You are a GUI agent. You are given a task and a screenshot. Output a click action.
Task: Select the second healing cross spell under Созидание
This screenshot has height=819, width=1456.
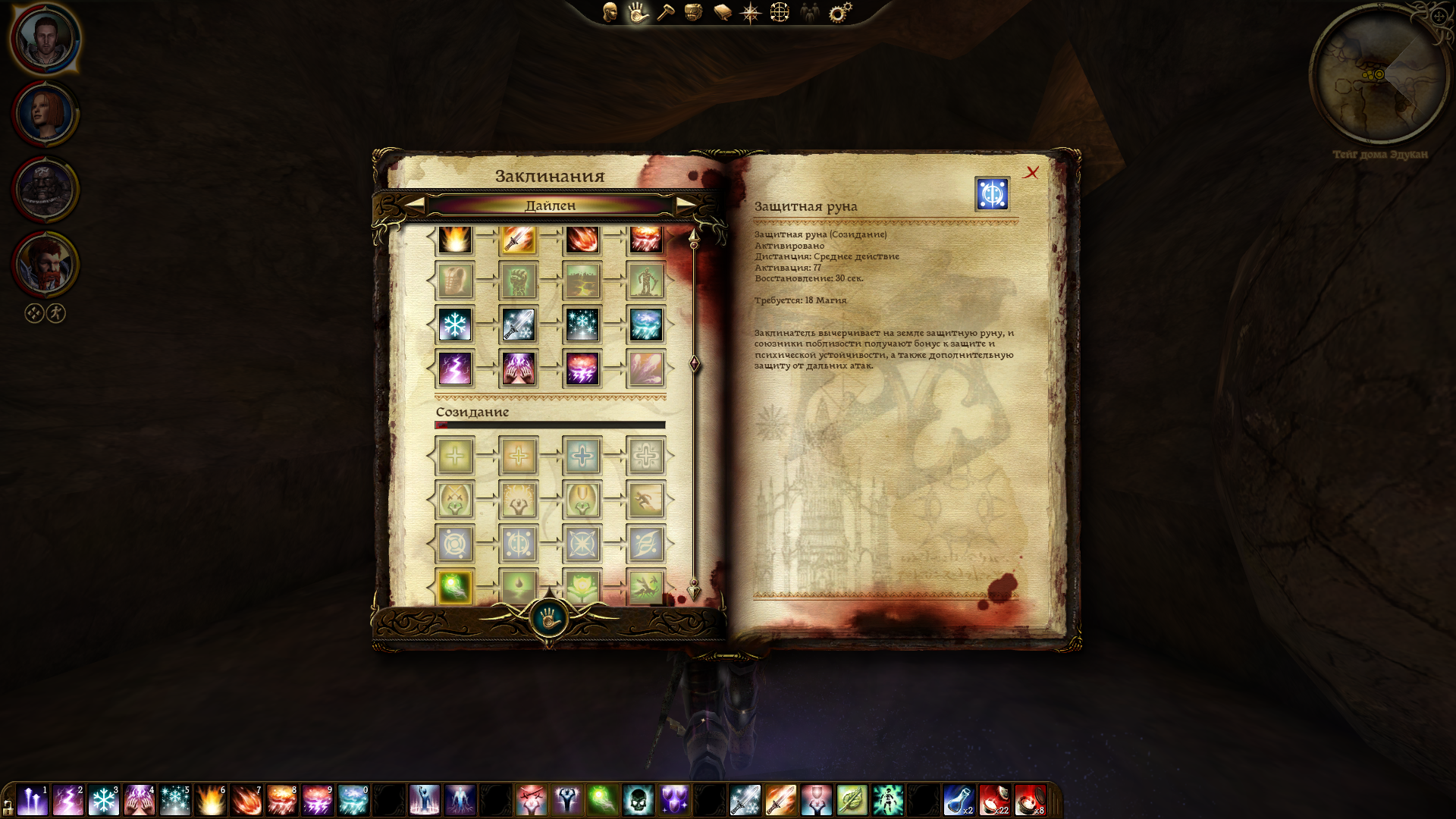[x=519, y=456]
